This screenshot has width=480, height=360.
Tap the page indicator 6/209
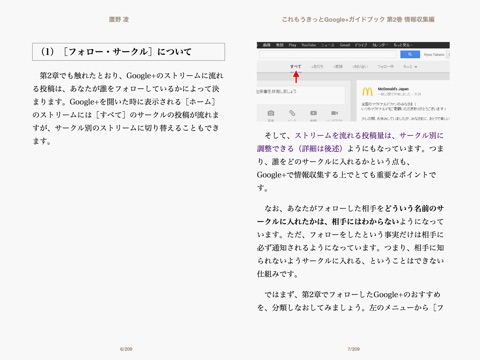(x=126, y=349)
